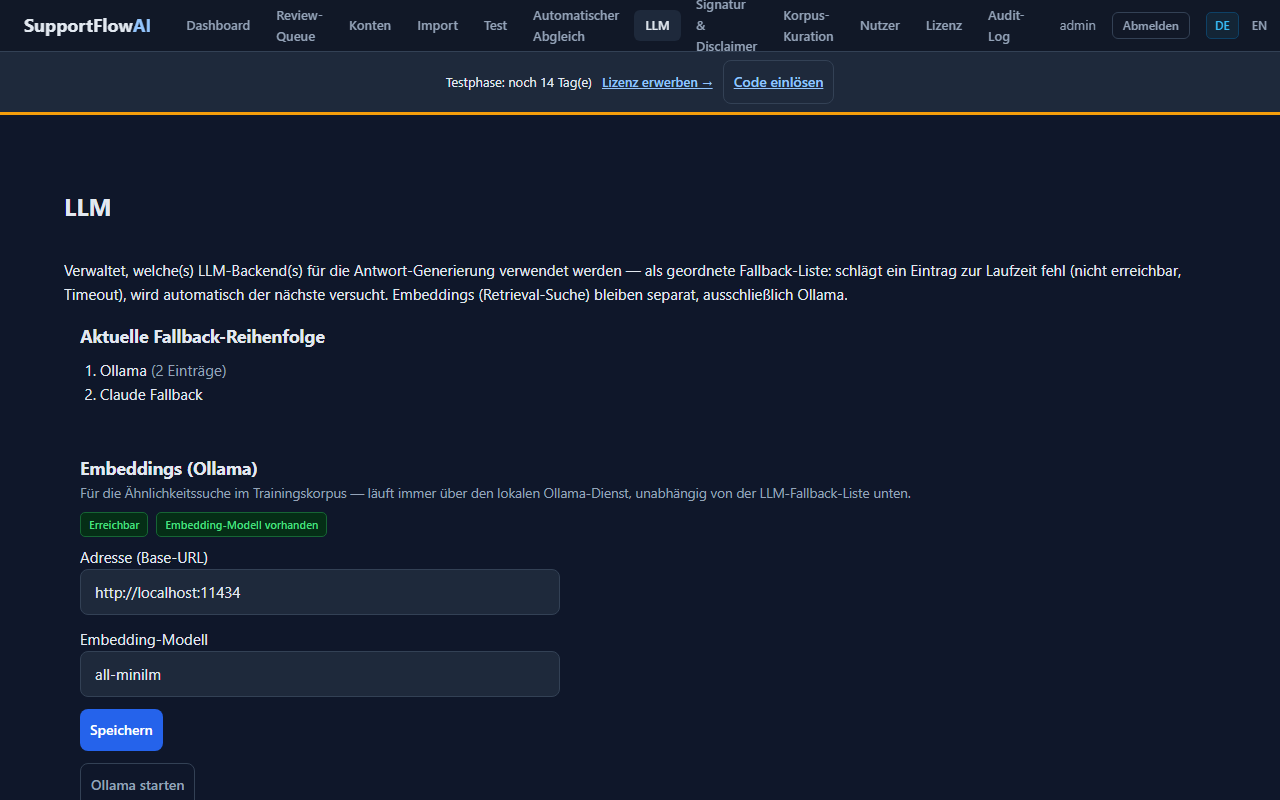Follow the Lizenz erwerben link
Screen dimensions: 1280x800
click(x=657, y=82)
